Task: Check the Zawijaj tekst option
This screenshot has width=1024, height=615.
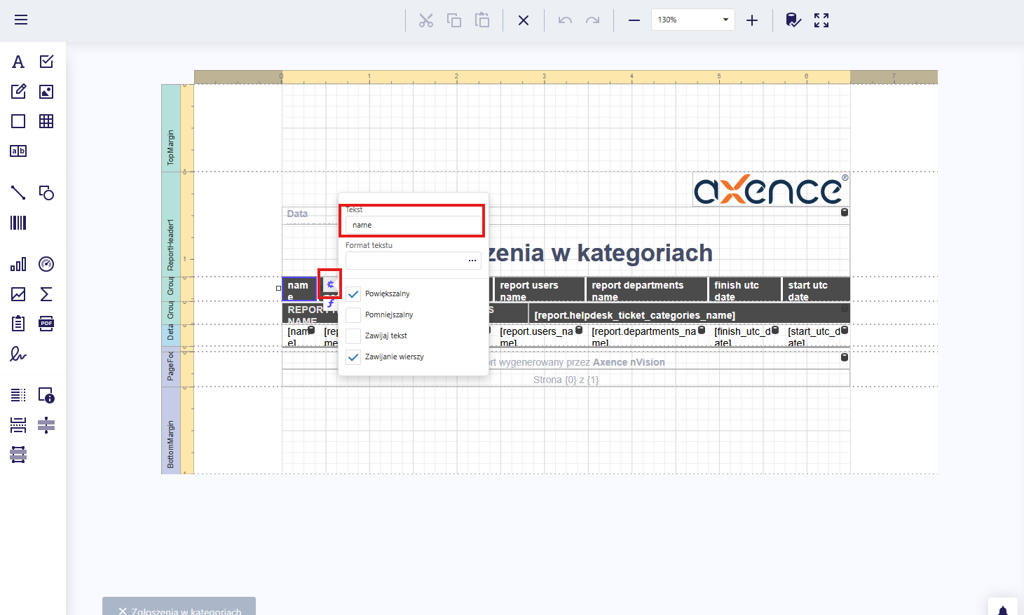Action: [354, 336]
